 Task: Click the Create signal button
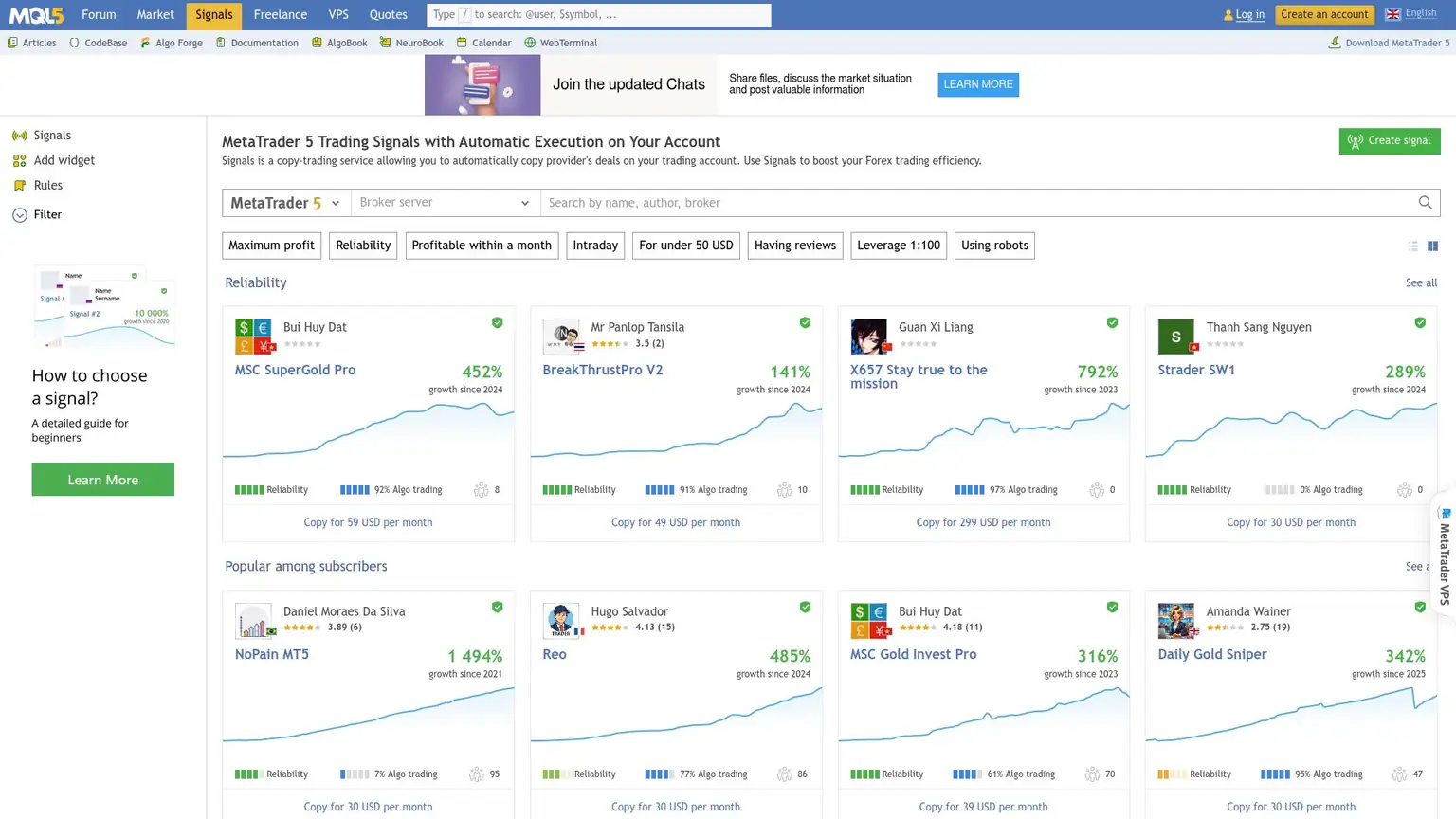(1390, 141)
